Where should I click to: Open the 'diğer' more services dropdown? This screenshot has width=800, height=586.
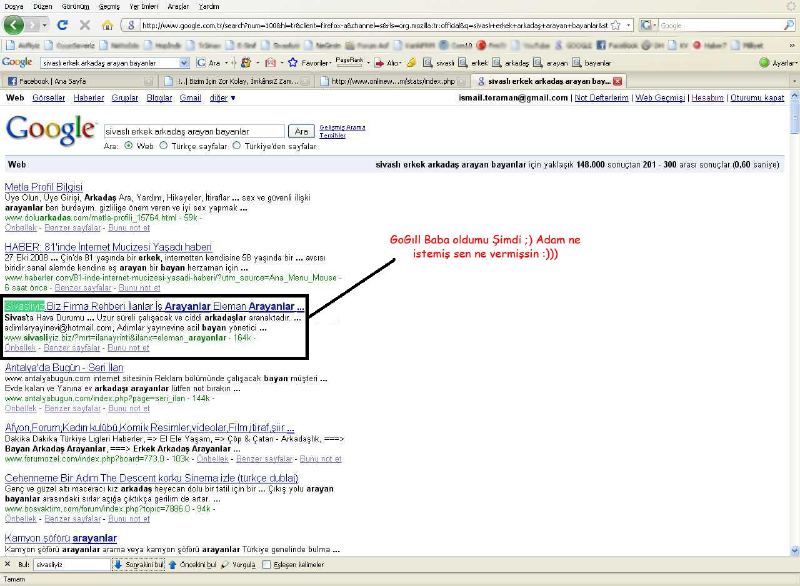coord(222,98)
